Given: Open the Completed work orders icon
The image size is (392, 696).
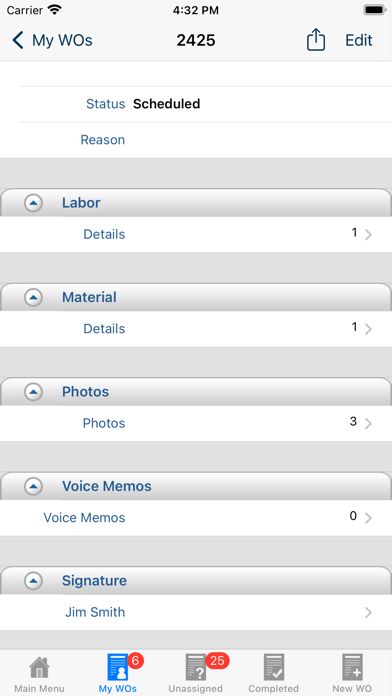Looking at the screenshot, I should click(x=274, y=668).
